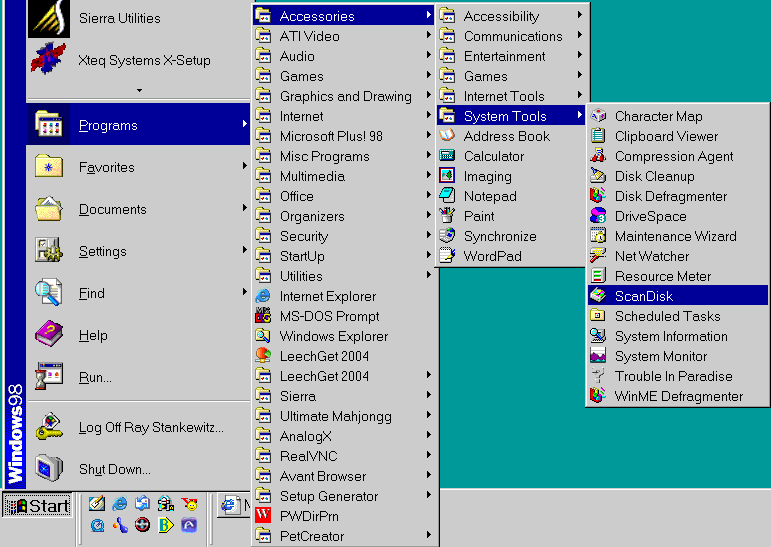Click the Disk Cleanup icon
771x547 pixels.
598,176
